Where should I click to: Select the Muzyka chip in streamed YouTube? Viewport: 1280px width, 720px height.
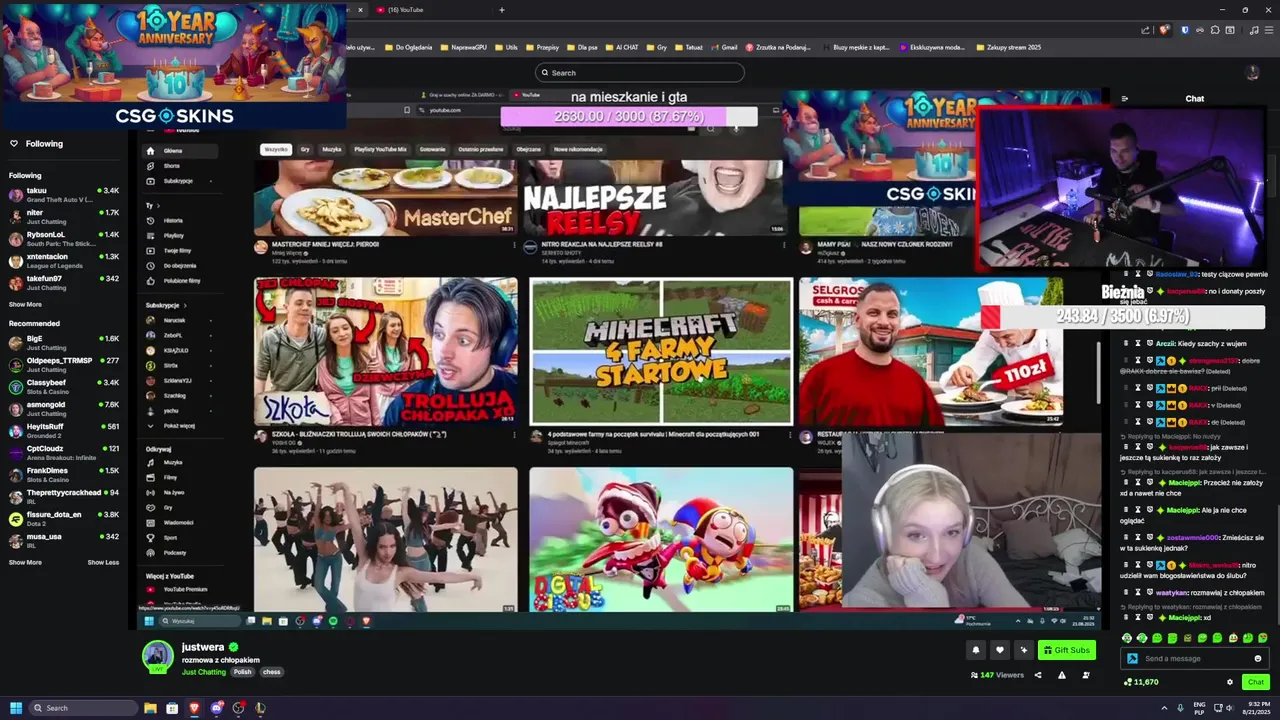(x=332, y=149)
